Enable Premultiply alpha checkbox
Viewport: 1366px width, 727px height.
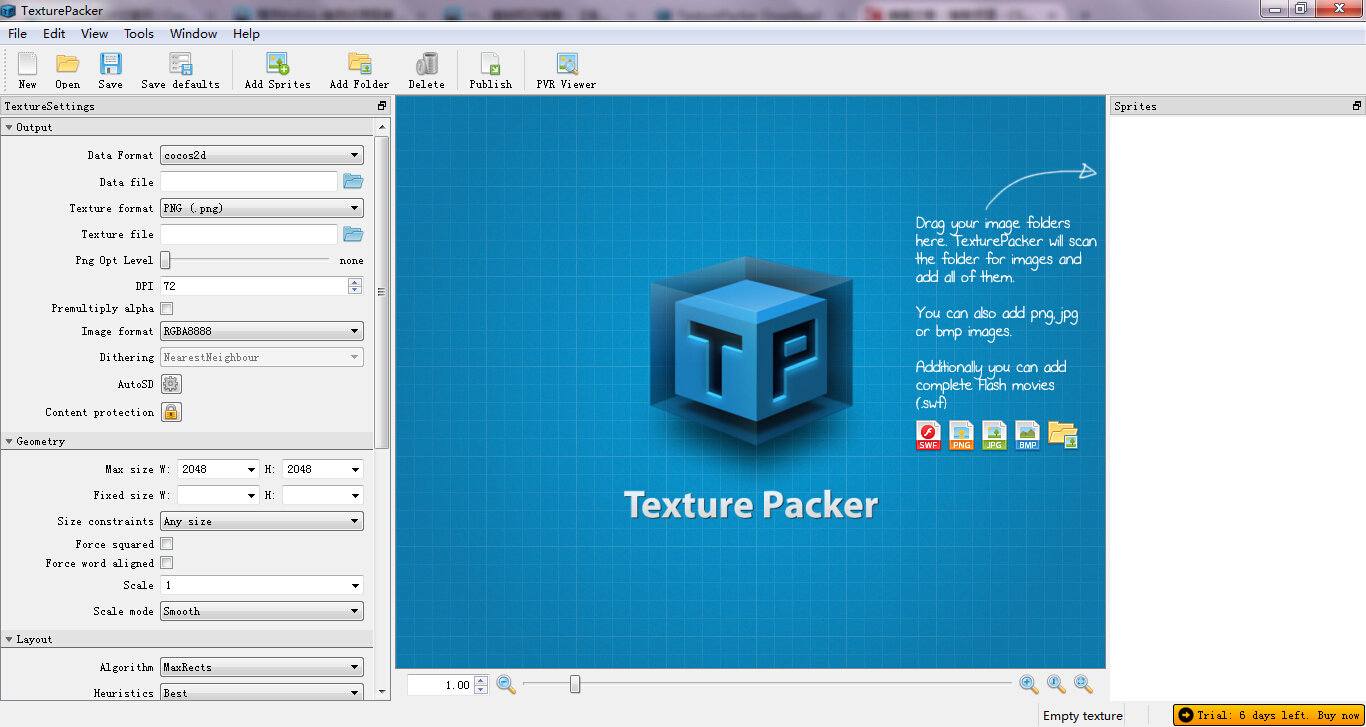click(x=167, y=308)
